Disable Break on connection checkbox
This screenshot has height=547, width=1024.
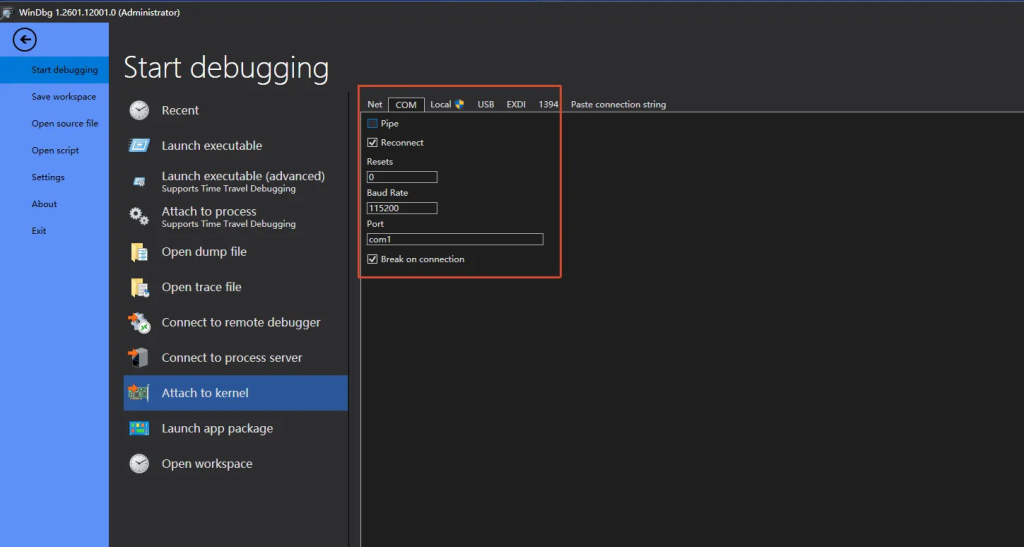(x=372, y=259)
